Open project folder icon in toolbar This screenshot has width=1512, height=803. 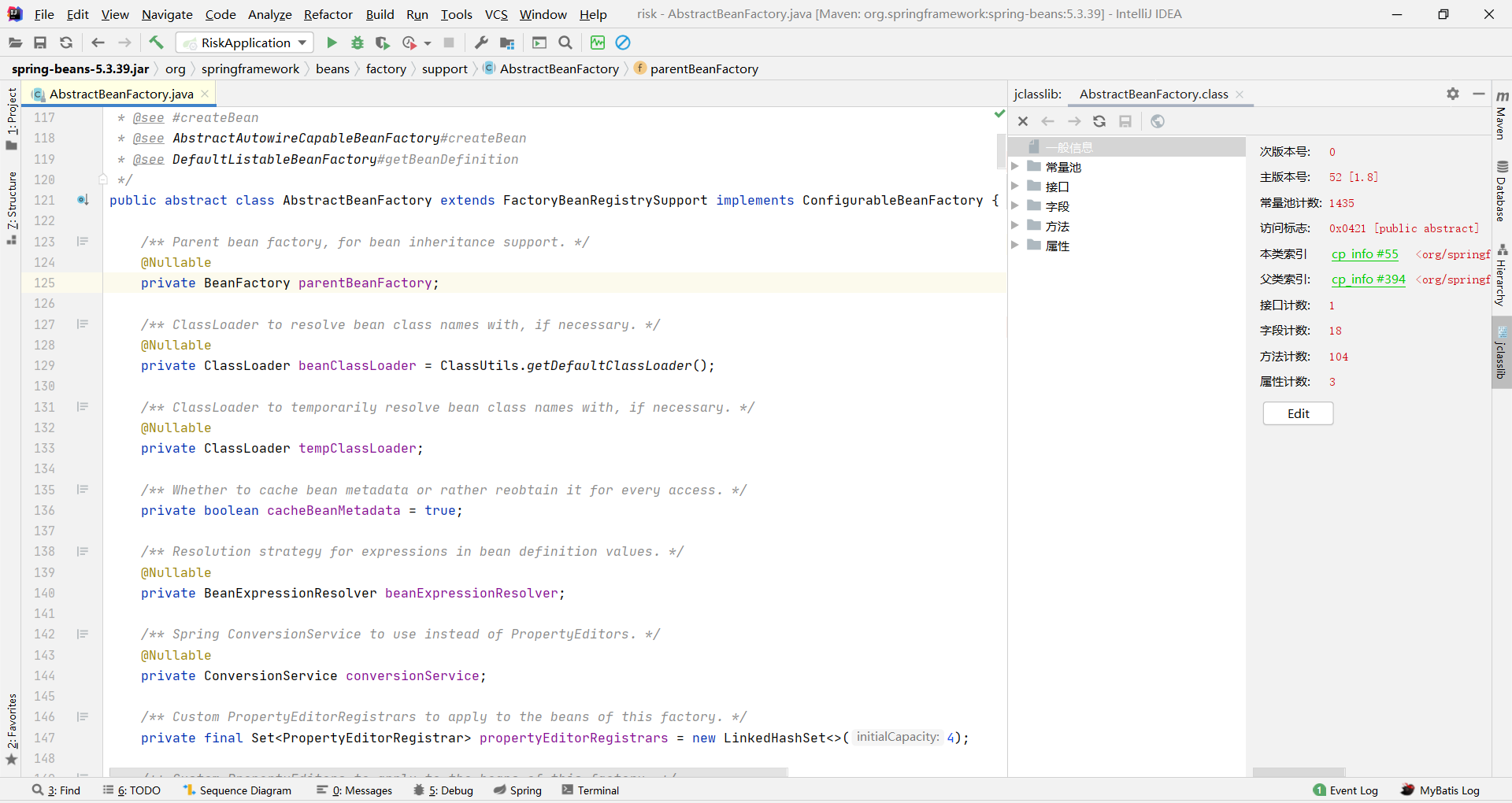coord(15,43)
